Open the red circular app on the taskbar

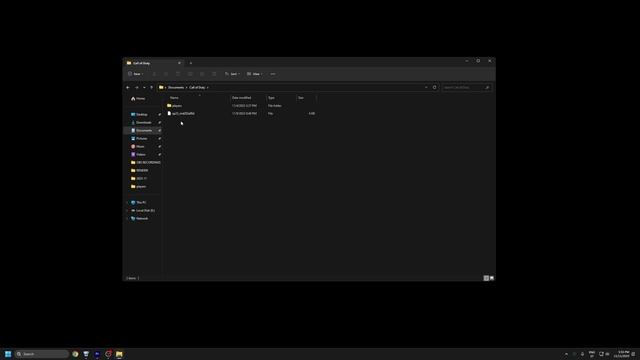pyautogui.click(x=108, y=354)
